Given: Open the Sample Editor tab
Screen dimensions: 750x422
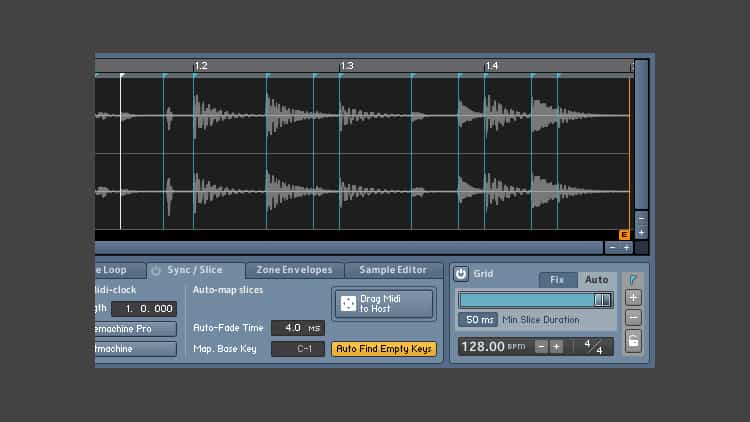Looking at the screenshot, I should pyautogui.click(x=393, y=270).
